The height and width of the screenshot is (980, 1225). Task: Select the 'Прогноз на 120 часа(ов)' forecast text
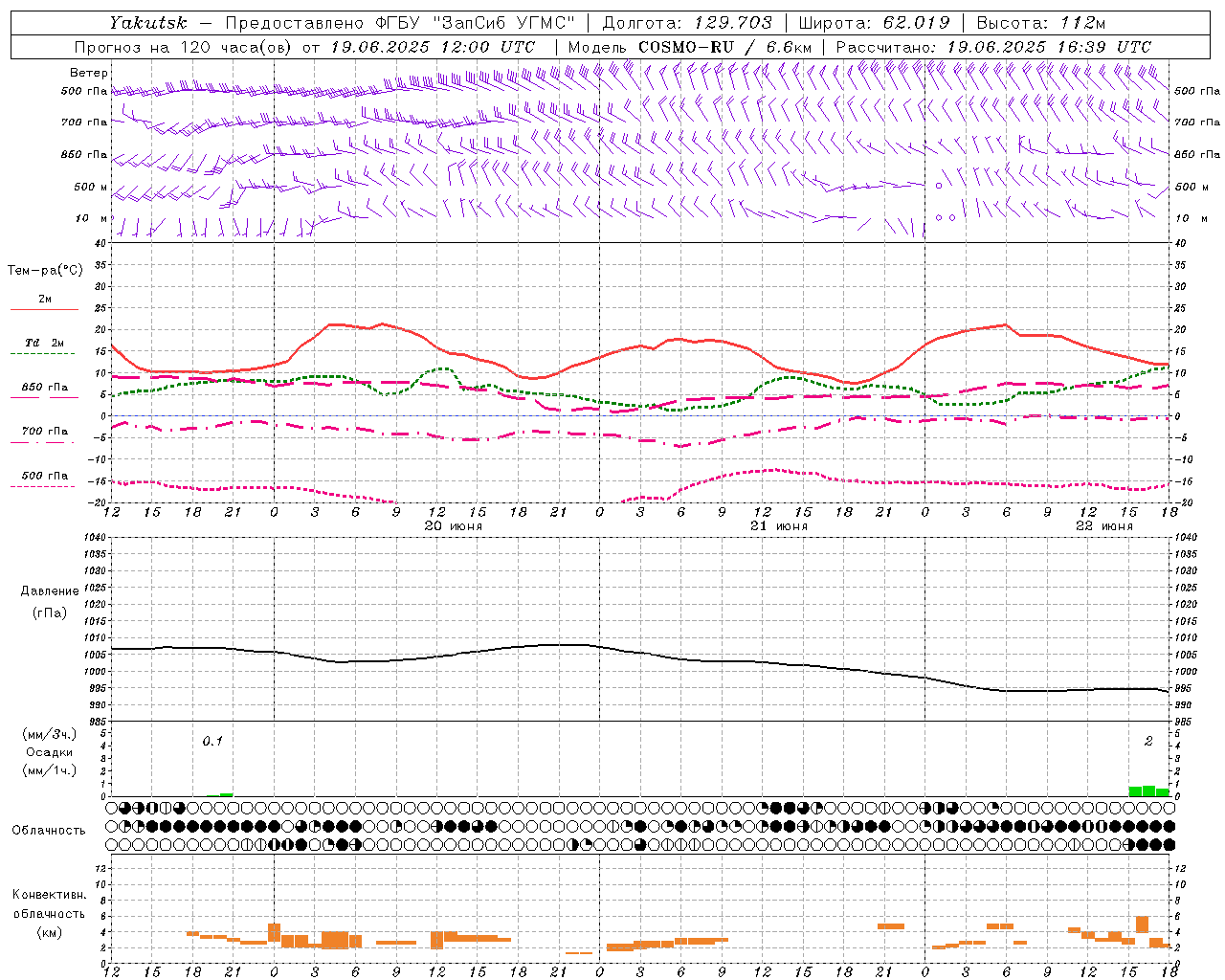click(184, 47)
